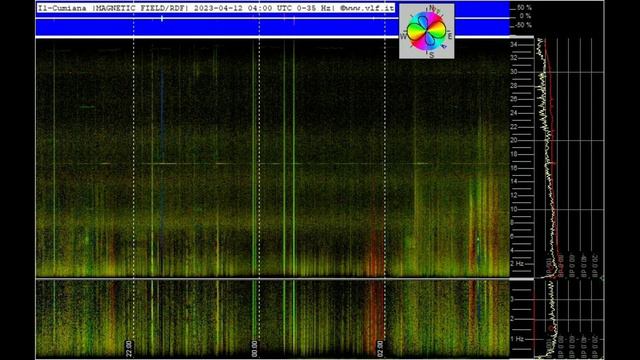
Task: Click the 2 Hz frequency axis label
Action: (517, 264)
